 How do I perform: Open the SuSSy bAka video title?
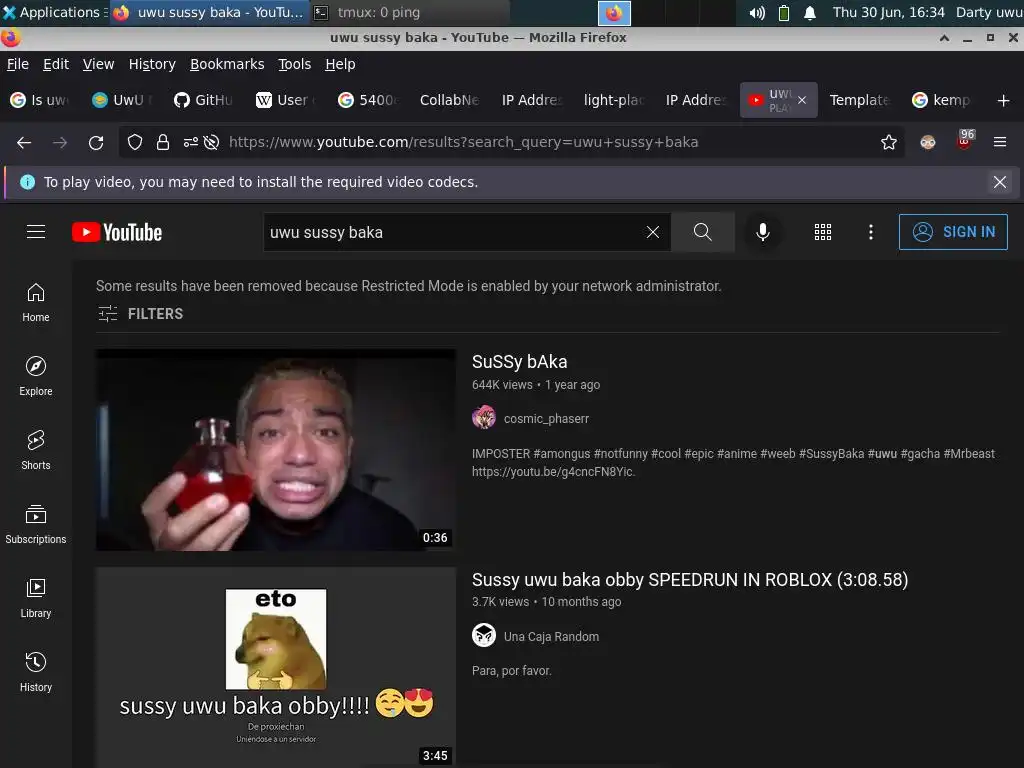pyautogui.click(x=519, y=361)
